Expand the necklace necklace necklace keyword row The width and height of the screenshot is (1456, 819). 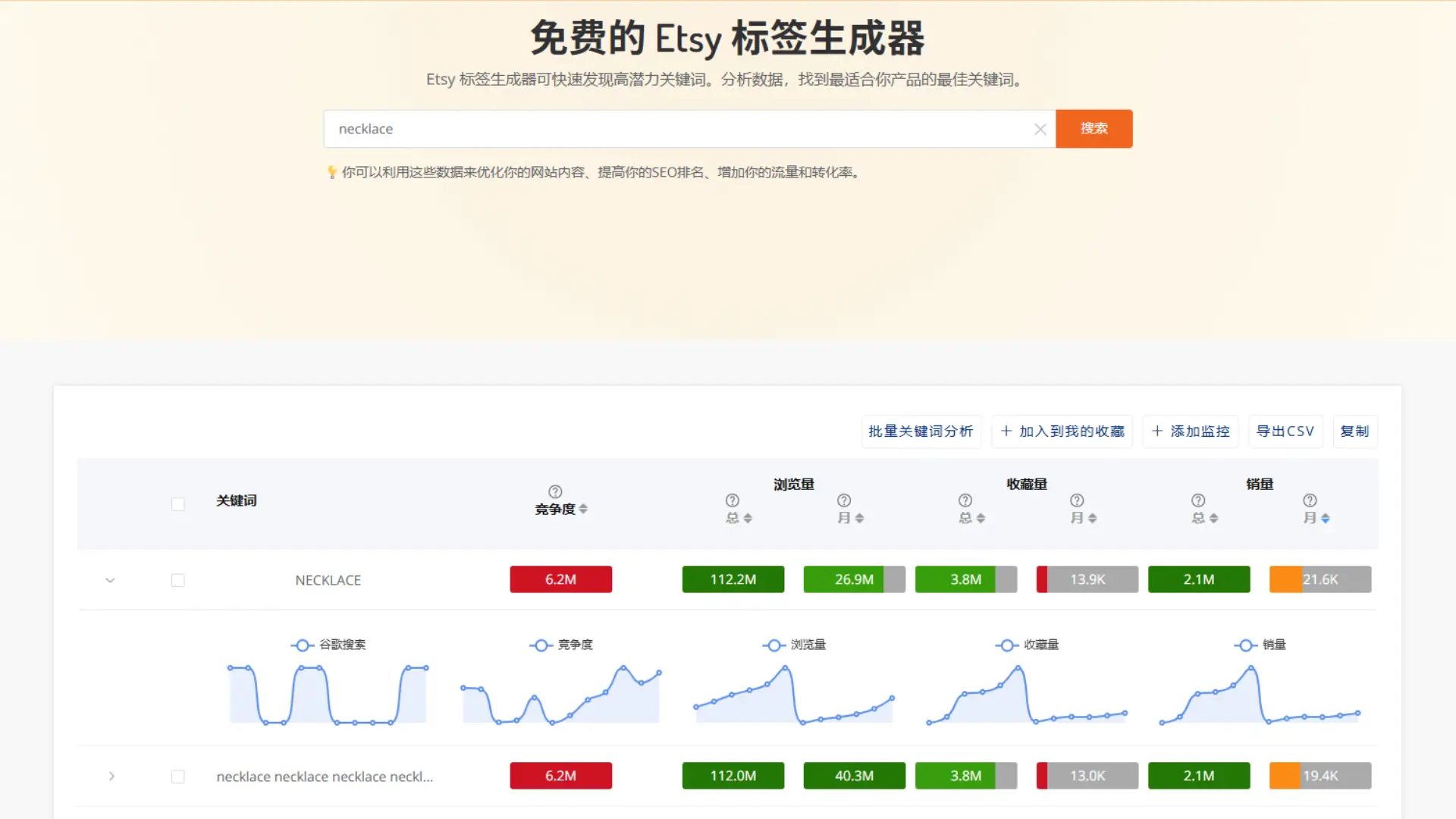111,776
